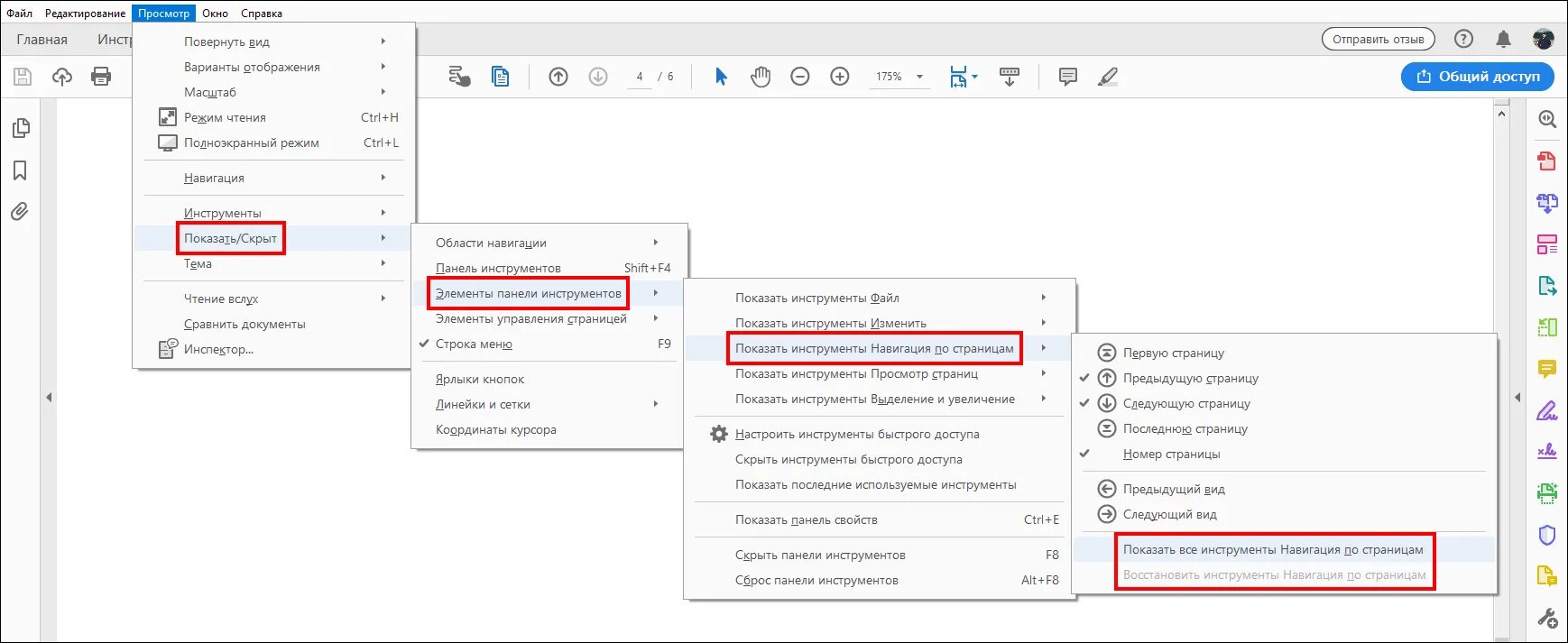Expand the Повернуть вид submenu
The height and width of the screenshot is (643, 1568).
[274, 41]
